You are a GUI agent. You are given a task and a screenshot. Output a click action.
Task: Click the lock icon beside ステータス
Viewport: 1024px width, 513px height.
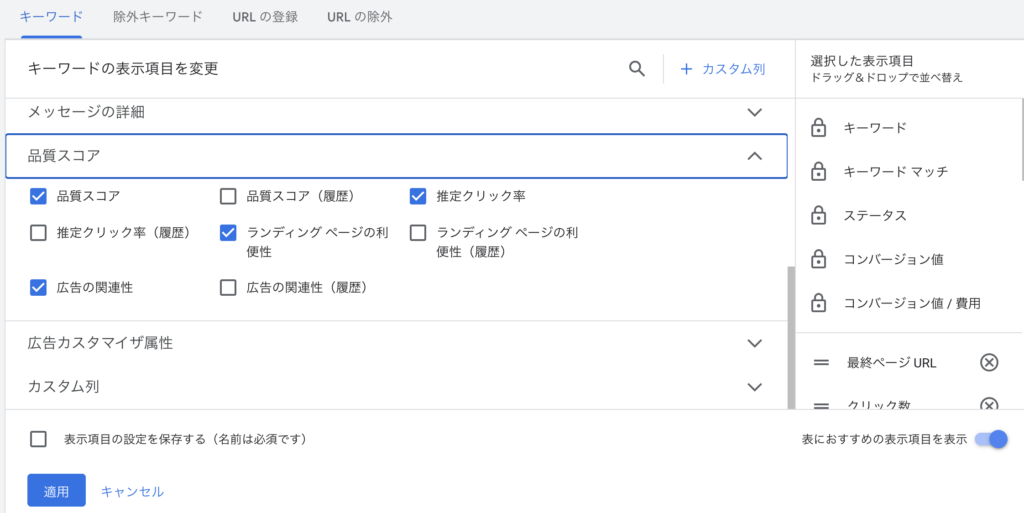(818, 215)
